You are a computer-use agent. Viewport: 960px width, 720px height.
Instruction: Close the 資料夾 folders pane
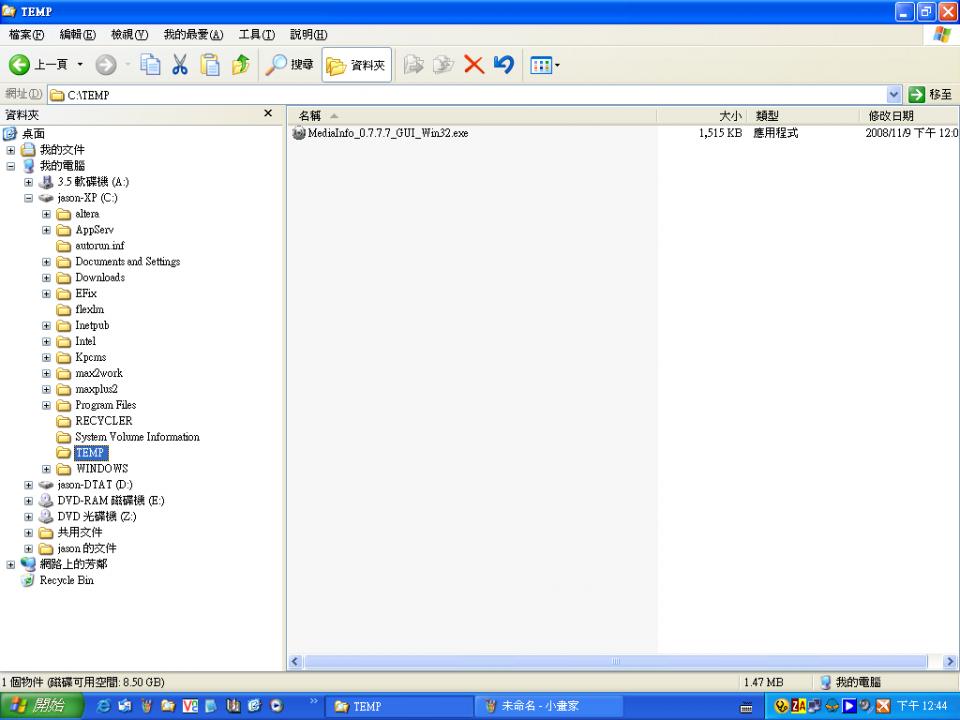pyautogui.click(x=268, y=113)
